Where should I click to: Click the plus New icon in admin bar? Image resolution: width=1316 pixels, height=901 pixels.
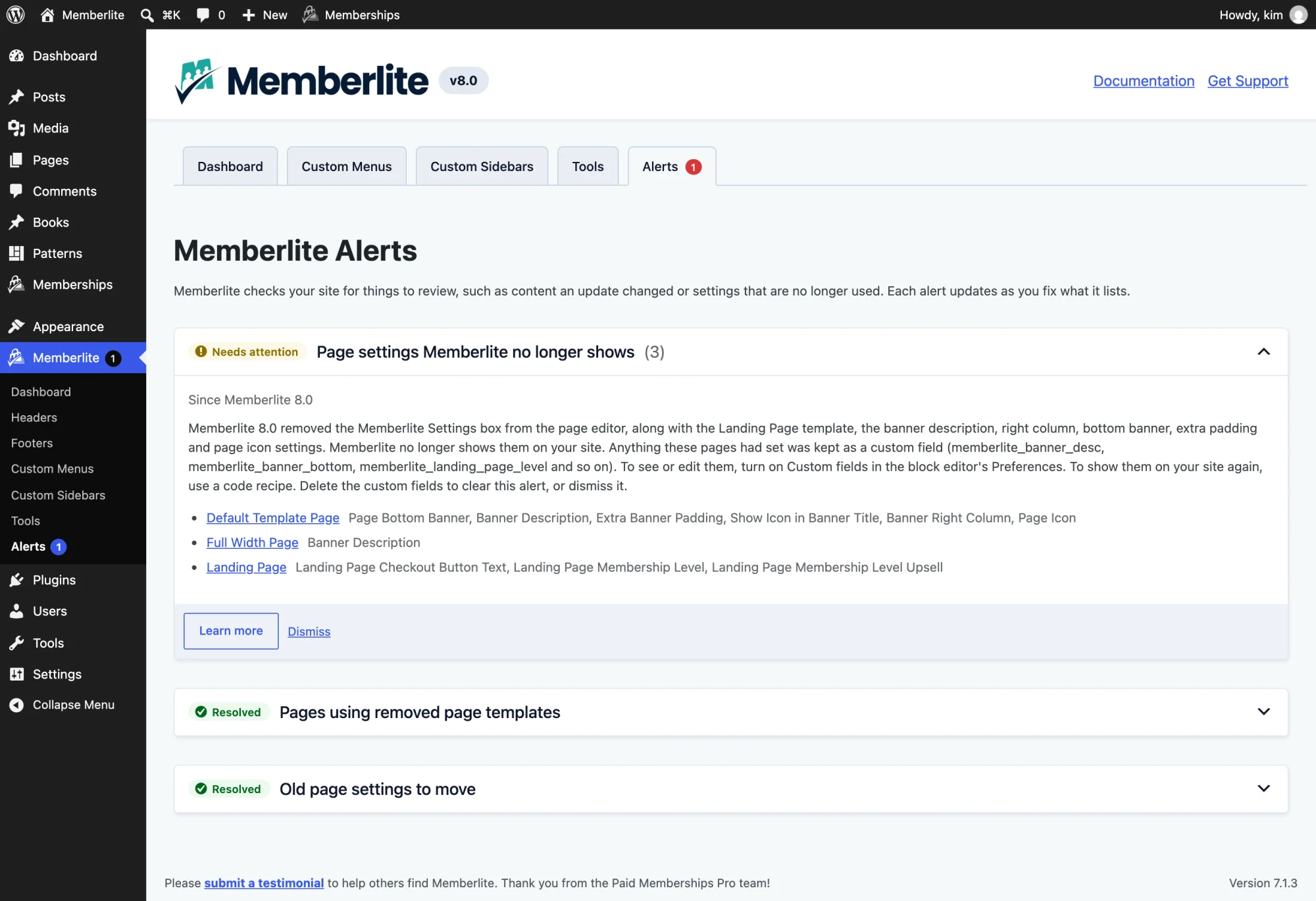point(249,14)
